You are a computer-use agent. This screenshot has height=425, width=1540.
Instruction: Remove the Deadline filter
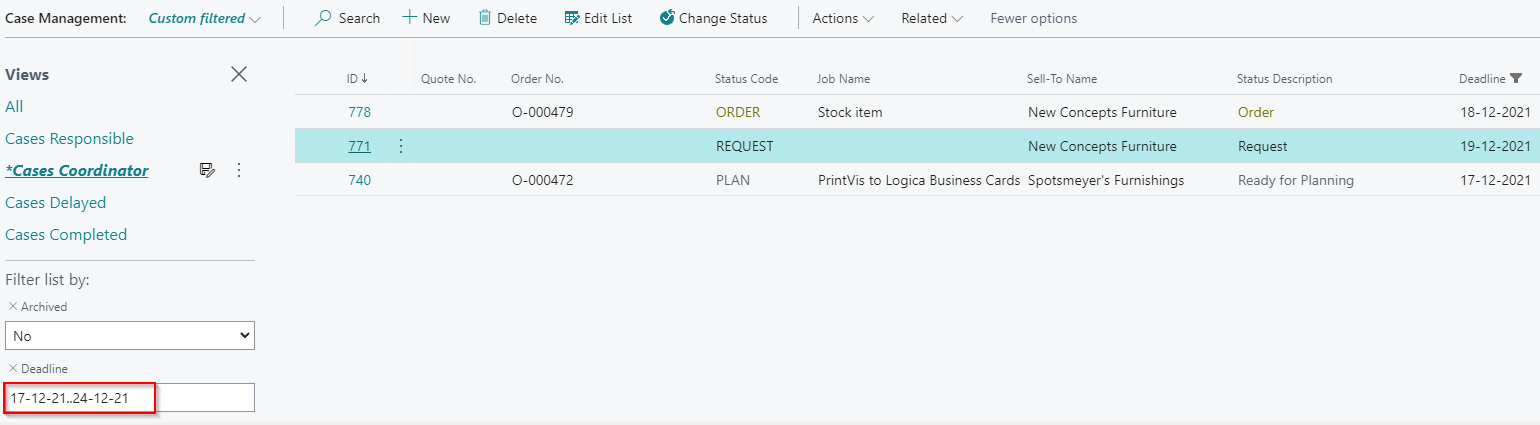(12, 369)
